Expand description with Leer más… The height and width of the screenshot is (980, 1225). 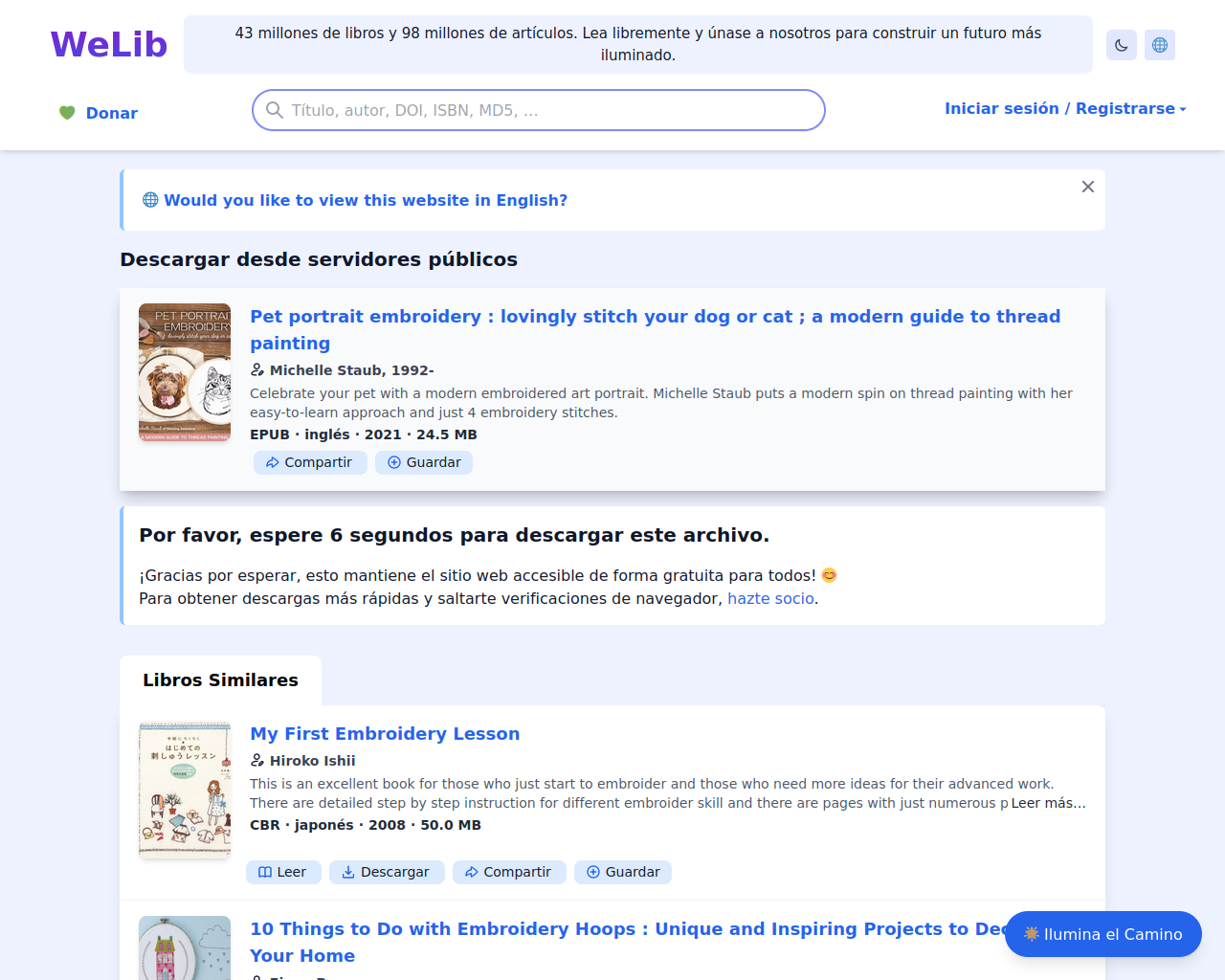pos(1049,803)
